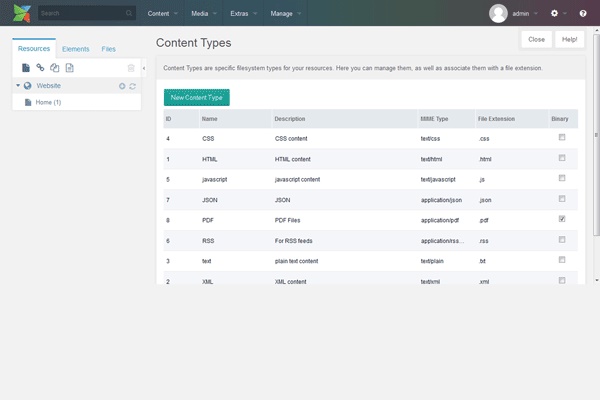Open the Content menu

pos(163,13)
